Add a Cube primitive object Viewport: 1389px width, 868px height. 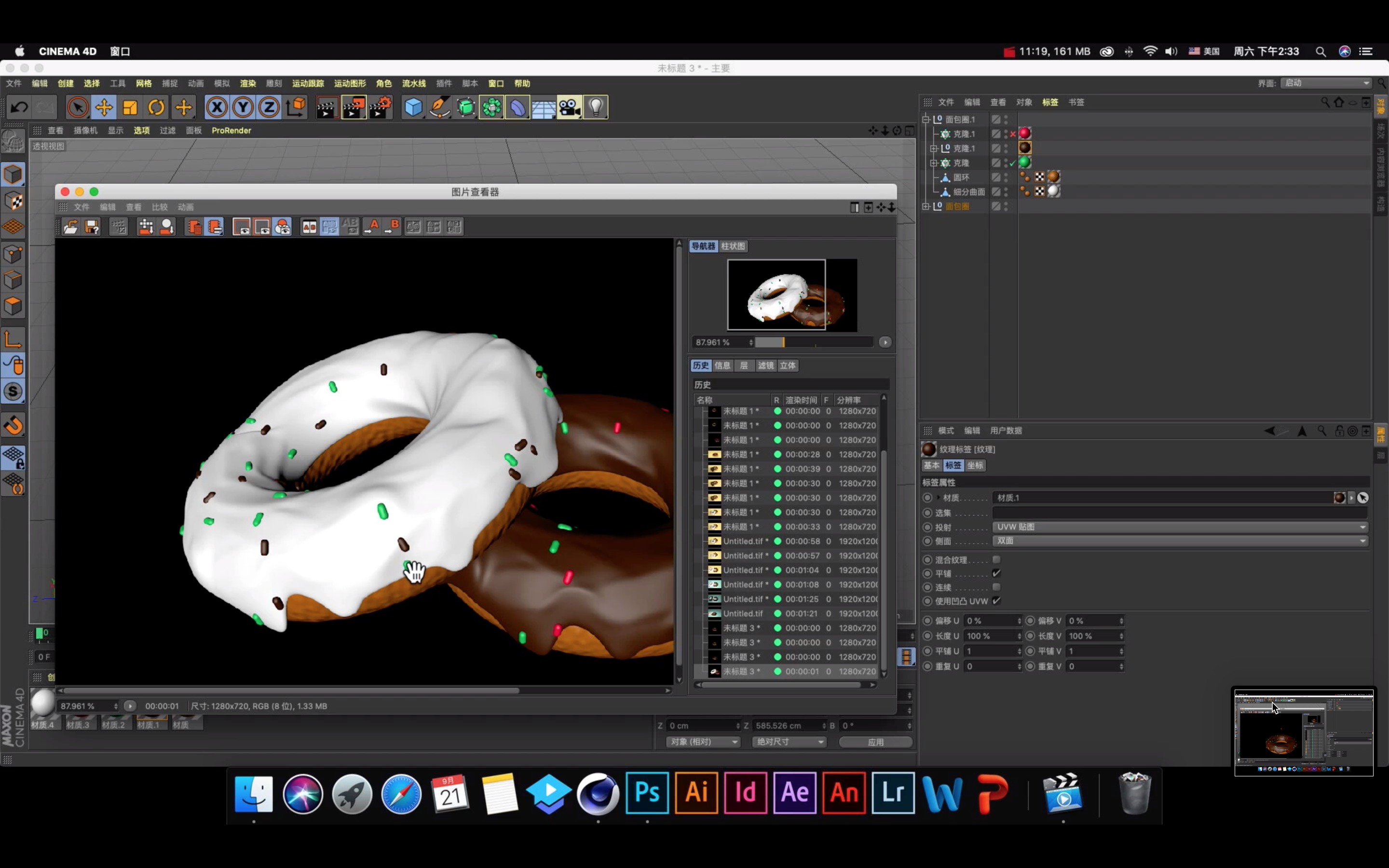pyautogui.click(x=413, y=108)
